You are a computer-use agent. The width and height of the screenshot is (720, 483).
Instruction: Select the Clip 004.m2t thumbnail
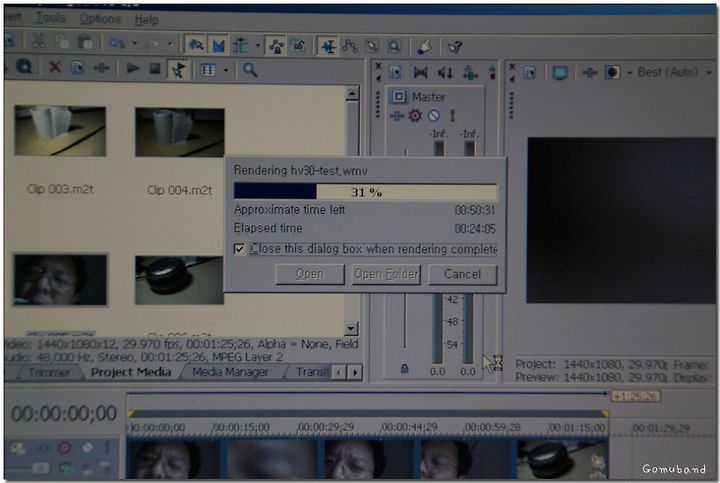point(180,132)
